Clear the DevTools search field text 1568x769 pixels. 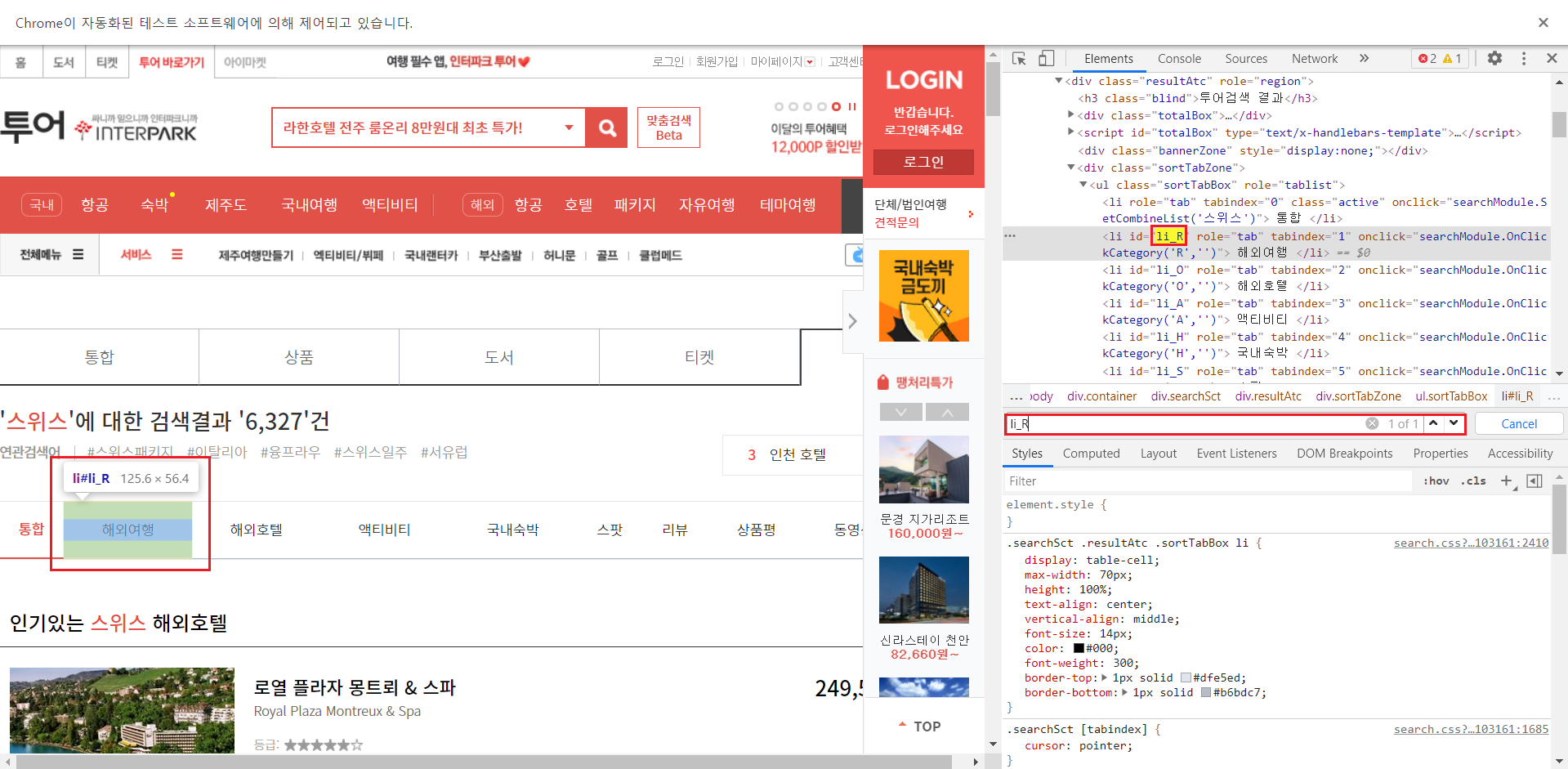(1372, 423)
